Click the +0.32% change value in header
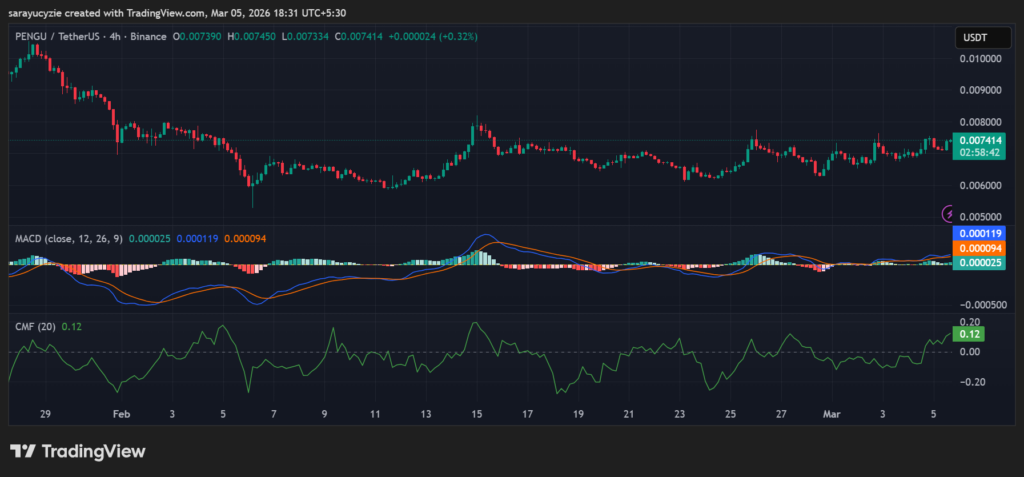 pos(457,37)
